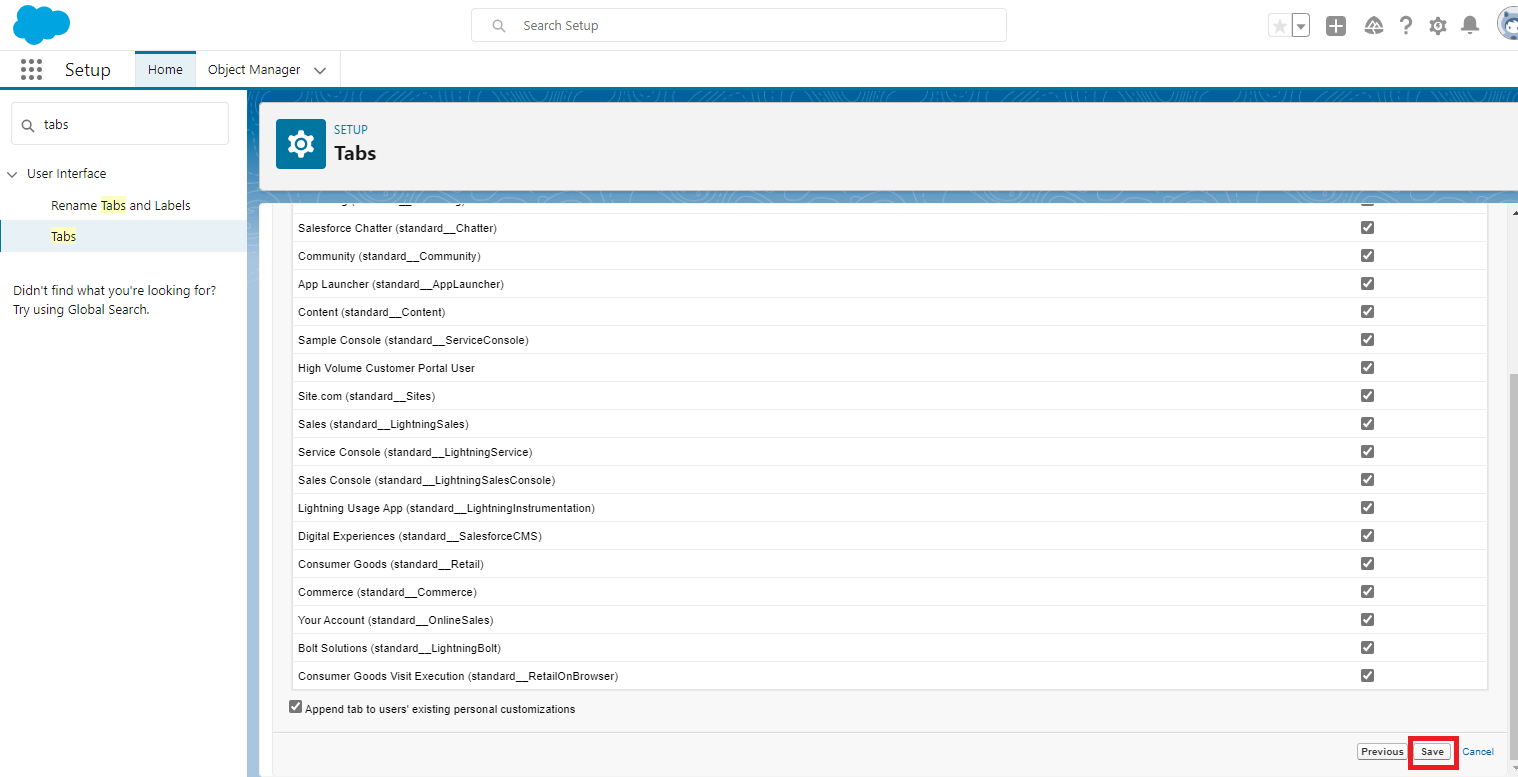Toggle Site.com checkbox

coord(1367,396)
